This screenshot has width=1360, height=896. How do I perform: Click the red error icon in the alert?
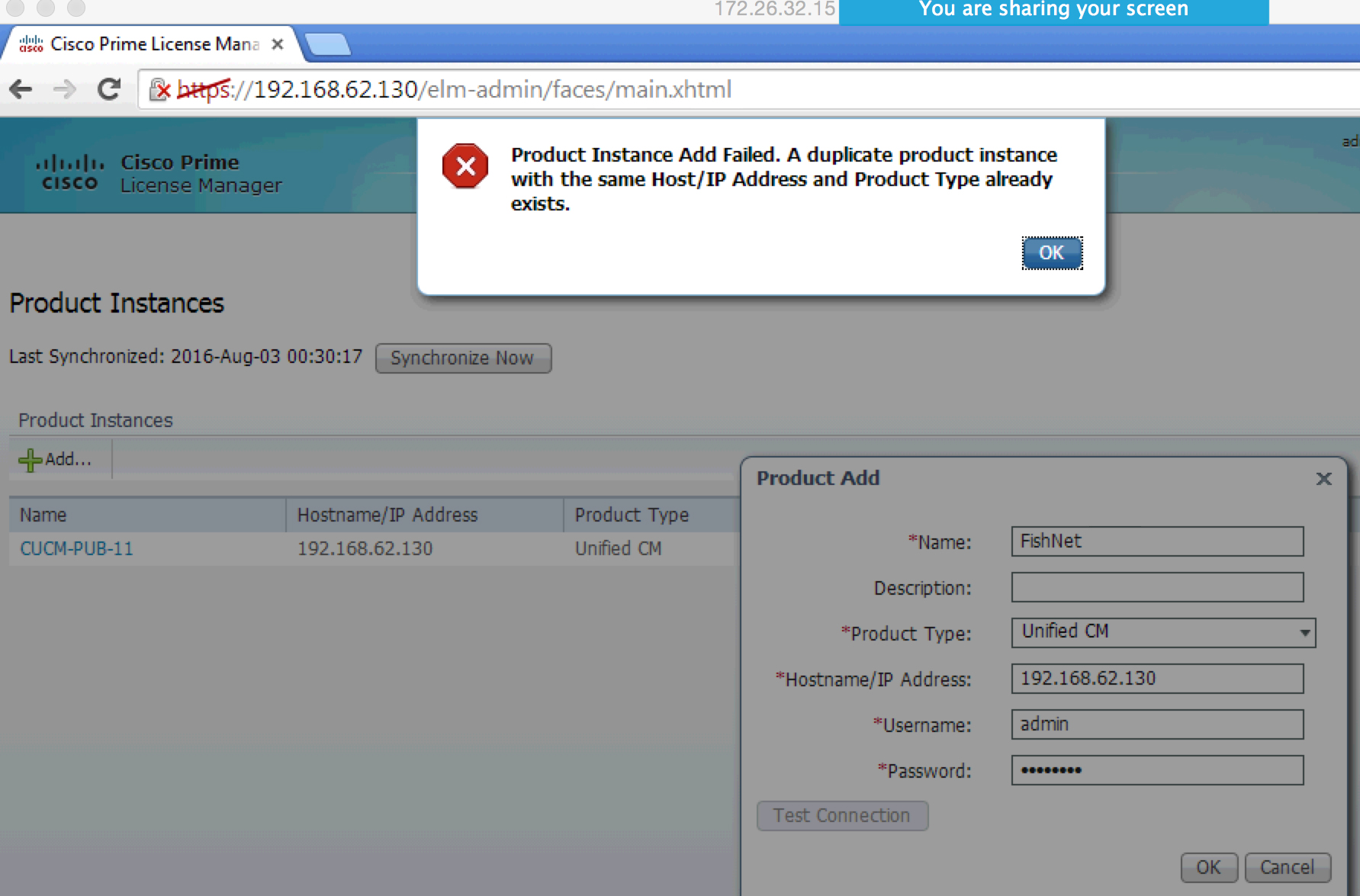click(x=465, y=165)
